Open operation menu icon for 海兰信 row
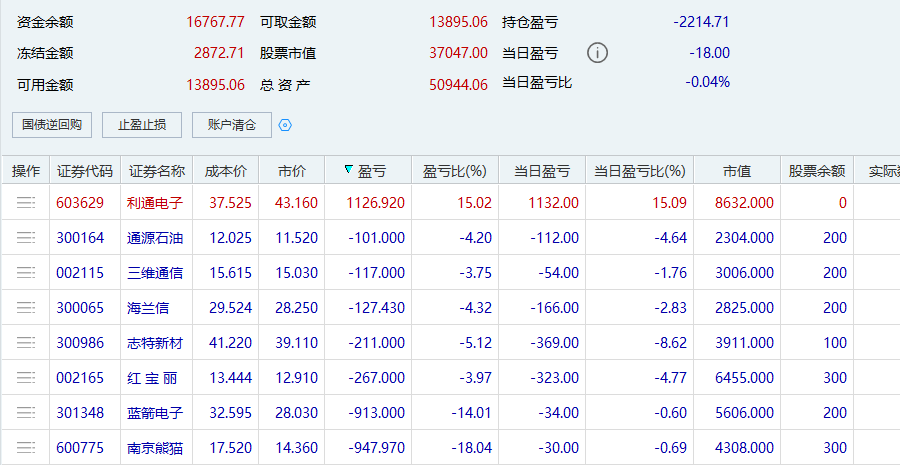Viewport: 900px width, 465px height. pos(26,308)
